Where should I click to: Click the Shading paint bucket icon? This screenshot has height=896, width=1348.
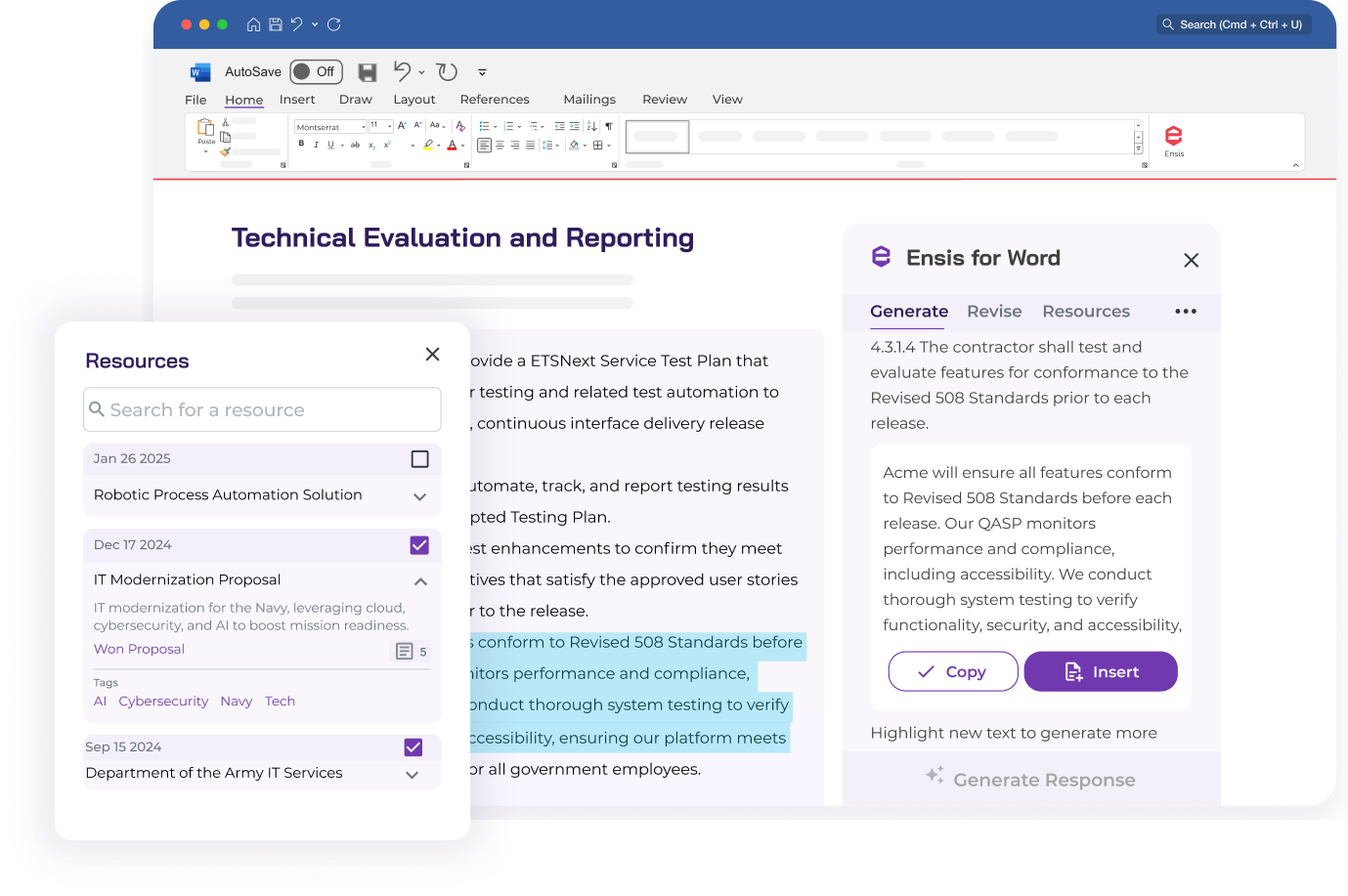(574, 145)
